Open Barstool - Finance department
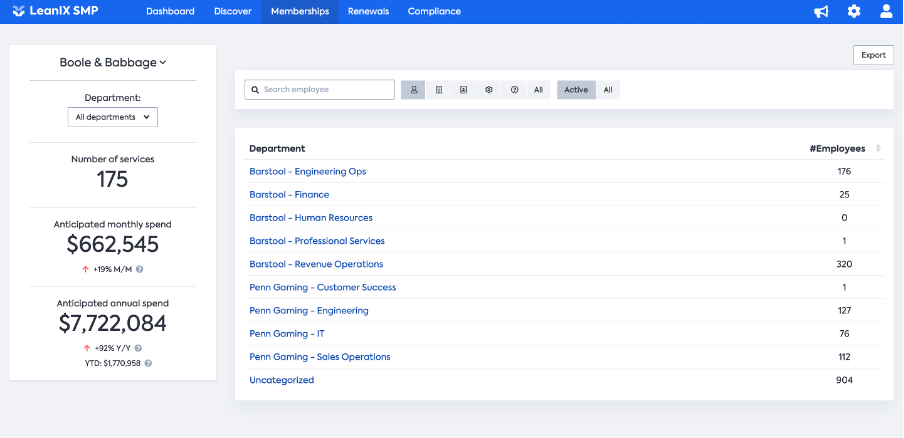Image resolution: width=904 pixels, height=438 pixels. coord(289,195)
